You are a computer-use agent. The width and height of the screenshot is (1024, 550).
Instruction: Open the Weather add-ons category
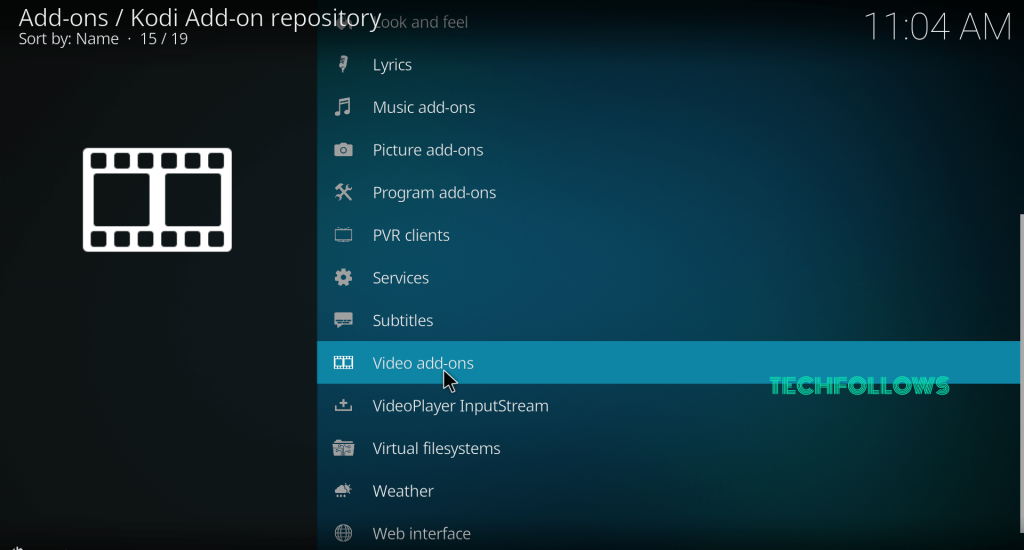(x=668, y=491)
